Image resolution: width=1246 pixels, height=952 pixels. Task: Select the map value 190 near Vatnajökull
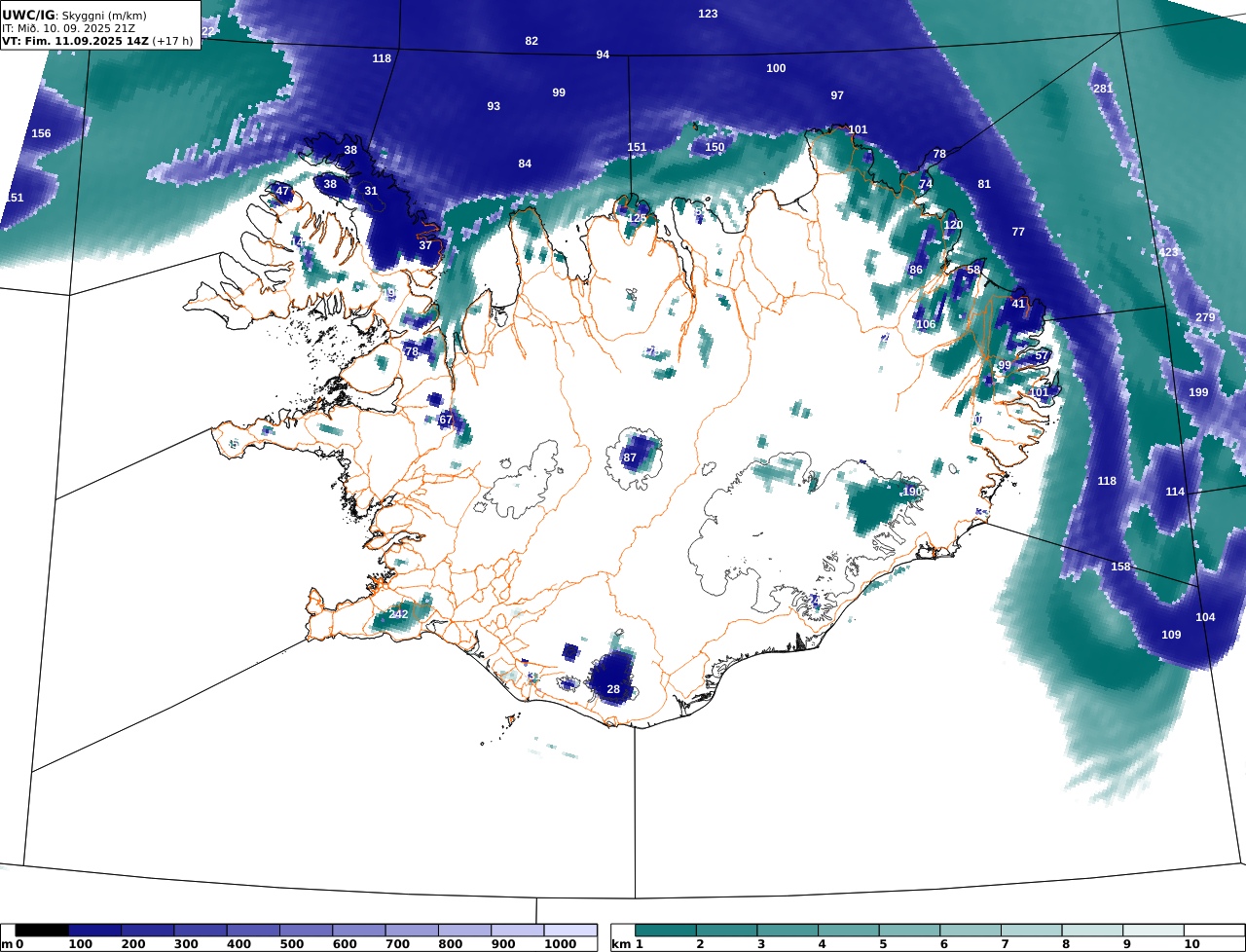pos(912,492)
